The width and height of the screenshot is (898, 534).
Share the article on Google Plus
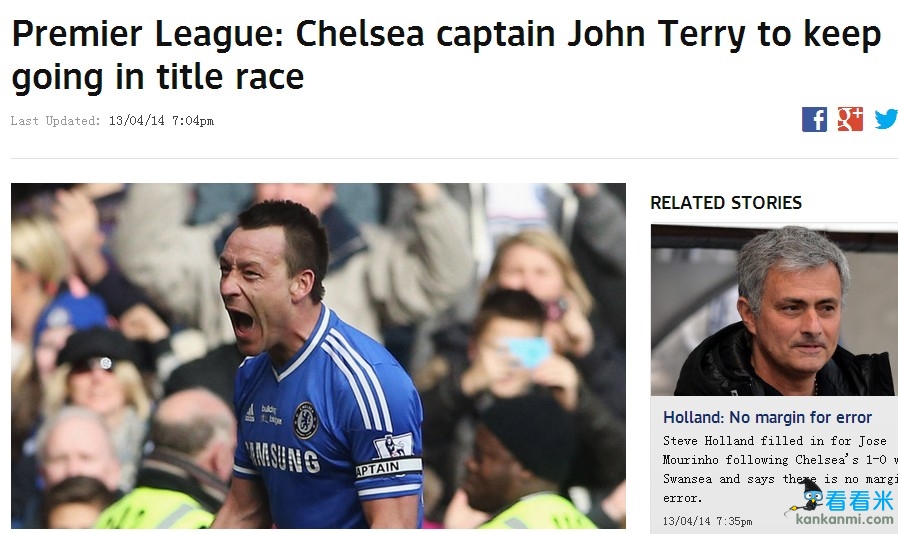click(x=850, y=119)
